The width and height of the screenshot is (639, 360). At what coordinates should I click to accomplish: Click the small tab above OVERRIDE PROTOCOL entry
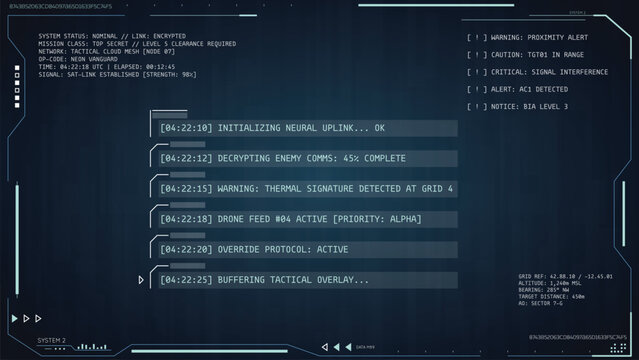187,236
